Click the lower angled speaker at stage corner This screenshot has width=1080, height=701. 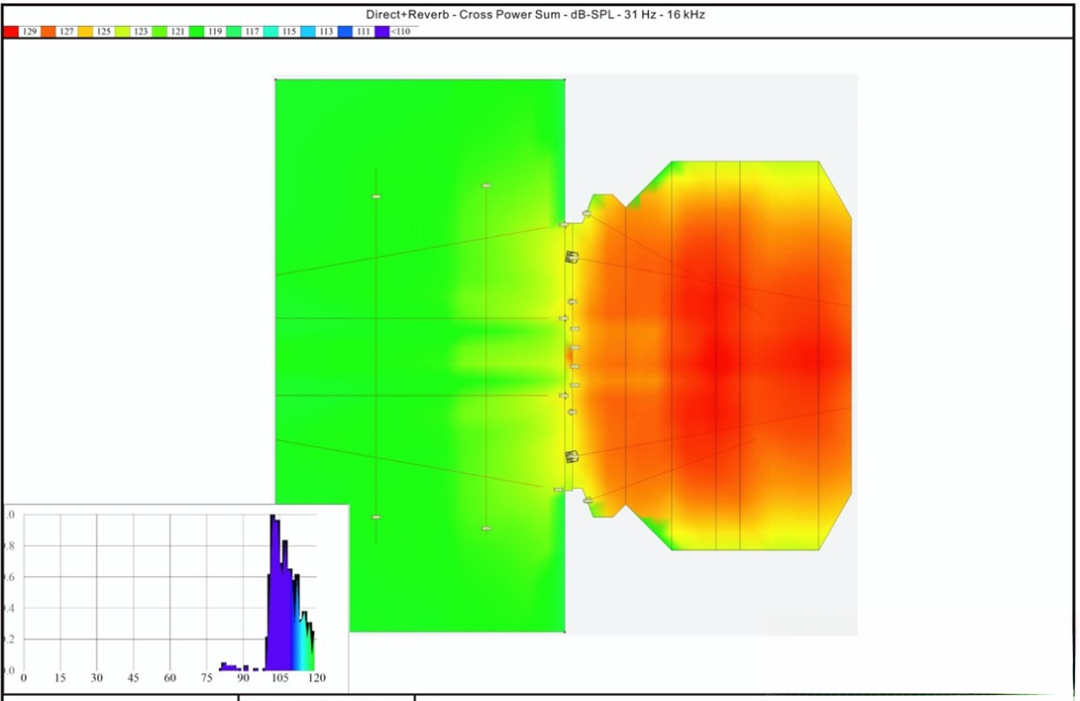(587, 500)
